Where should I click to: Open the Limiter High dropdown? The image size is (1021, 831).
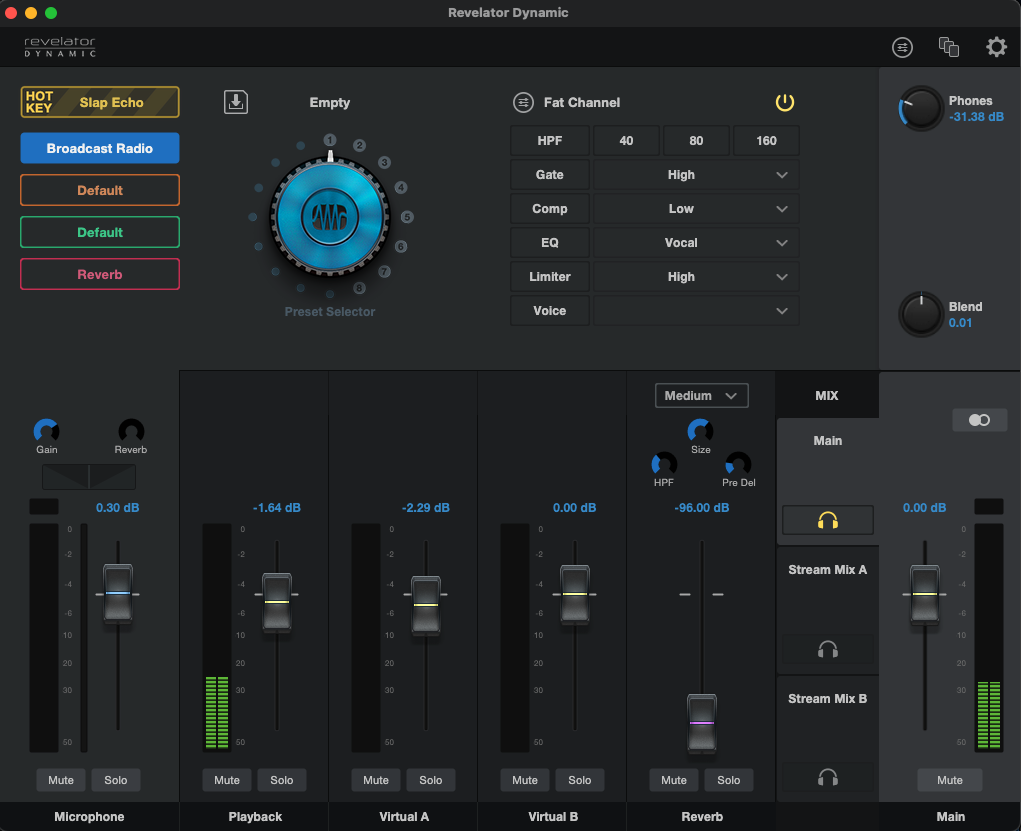point(696,277)
